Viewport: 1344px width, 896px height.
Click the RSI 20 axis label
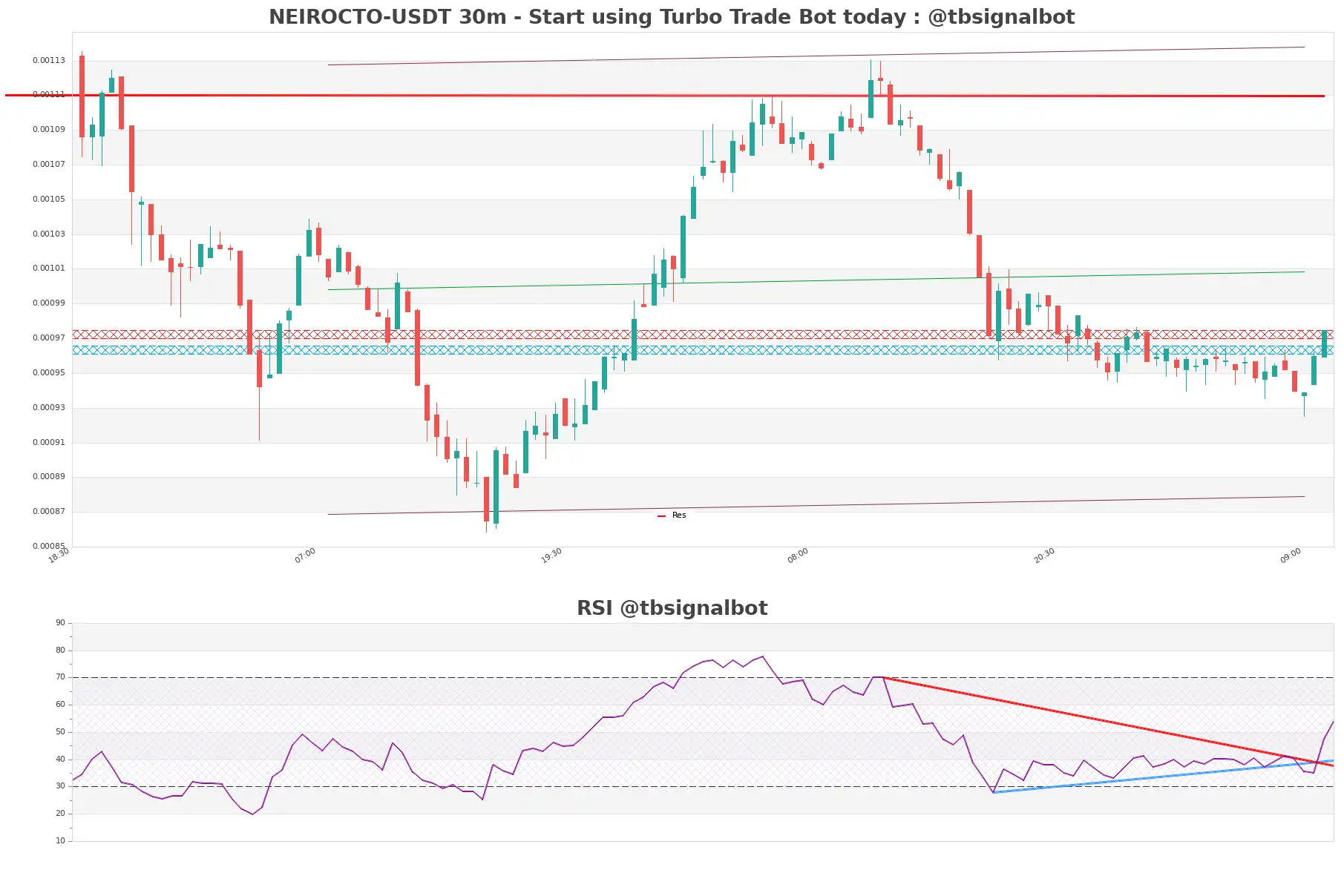coord(60,814)
